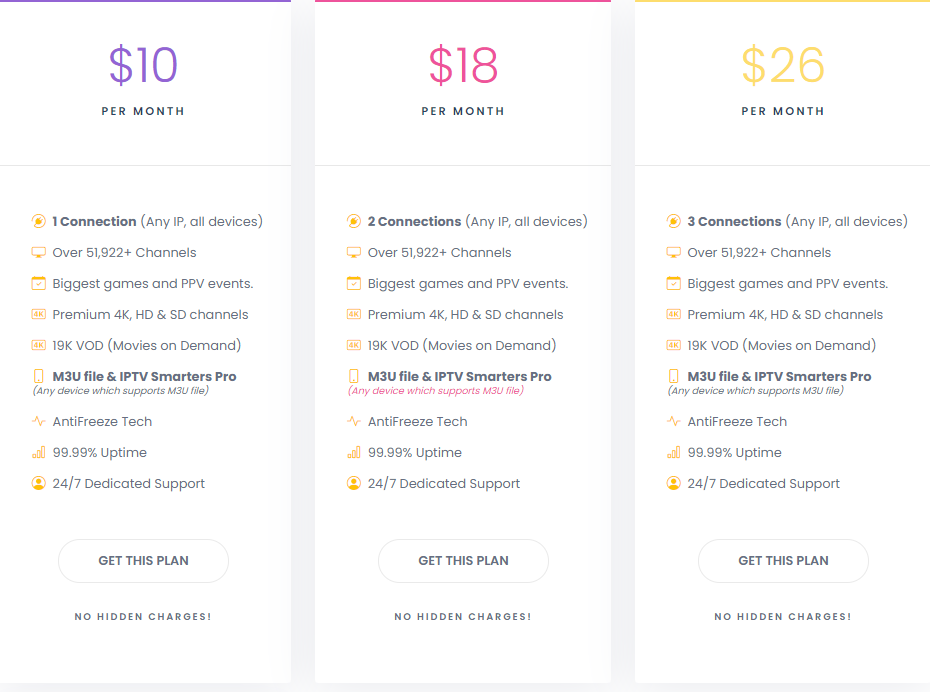Viewport: 930px width, 692px height.
Task: Click the monitor channels icon in the $18 plan
Action: pyautogui.click(x=353, y=253)
